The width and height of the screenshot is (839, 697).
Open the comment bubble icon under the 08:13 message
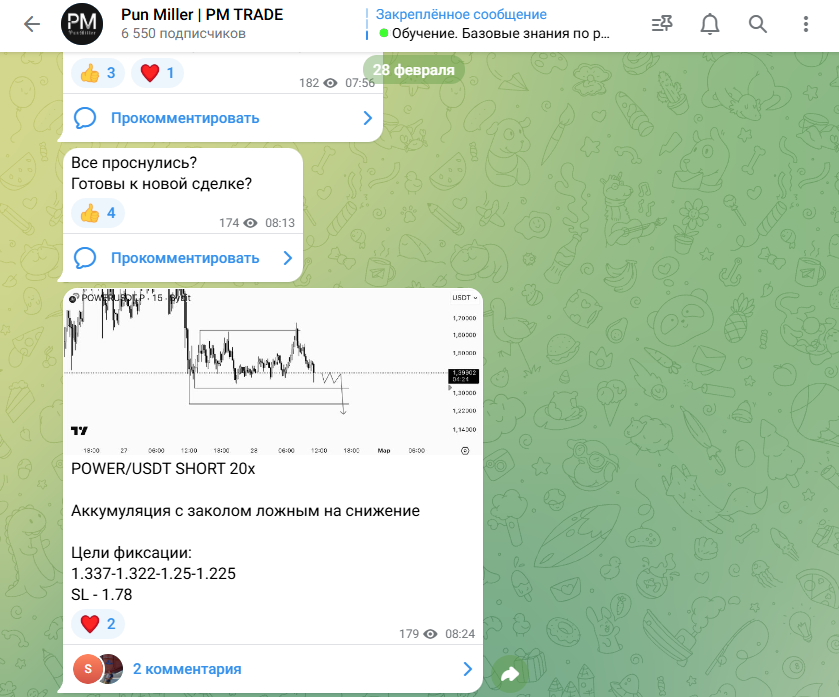(x=85, y=258)
